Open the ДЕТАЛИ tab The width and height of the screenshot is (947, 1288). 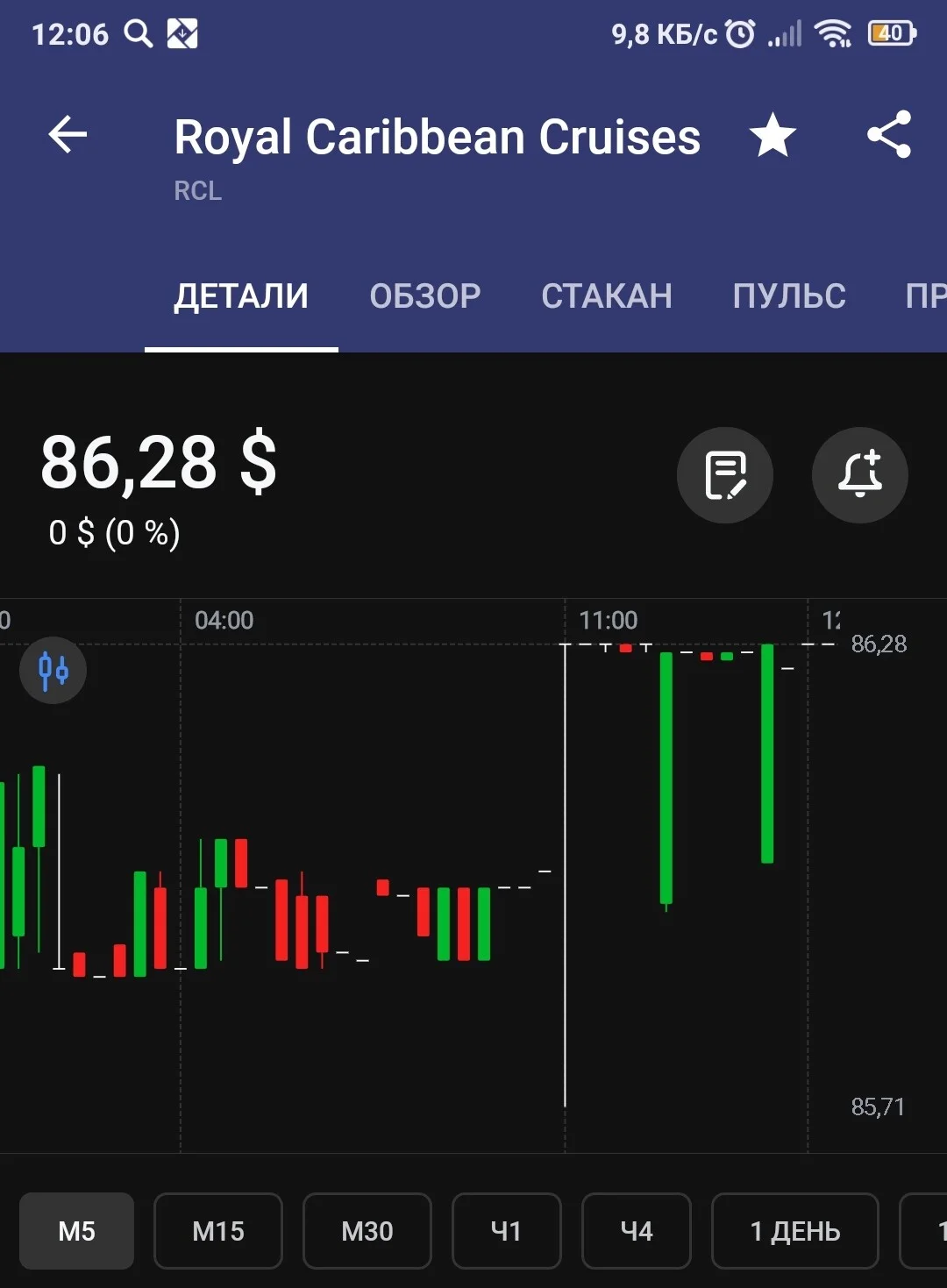(241, 296)
